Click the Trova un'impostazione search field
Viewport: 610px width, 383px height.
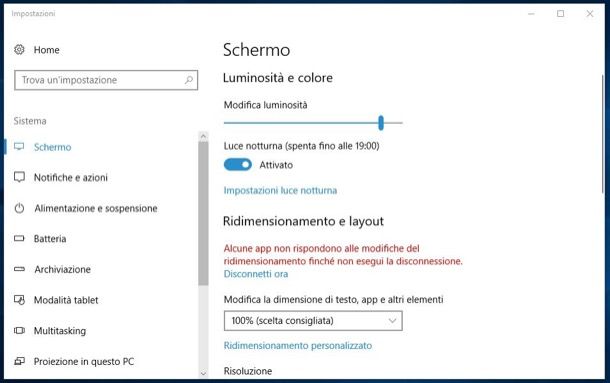click(106, 80)
